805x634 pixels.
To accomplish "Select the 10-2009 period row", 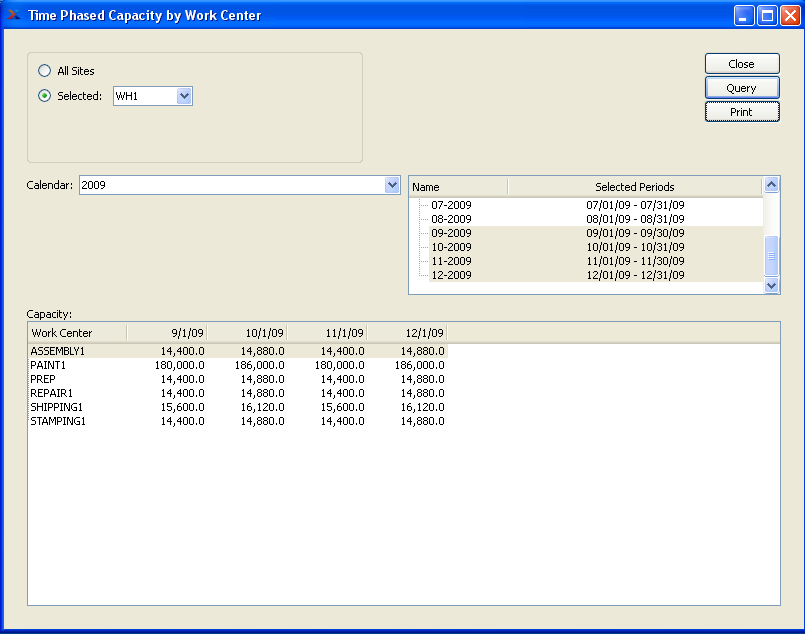I will pyautogui.click(x=451, y=247).
